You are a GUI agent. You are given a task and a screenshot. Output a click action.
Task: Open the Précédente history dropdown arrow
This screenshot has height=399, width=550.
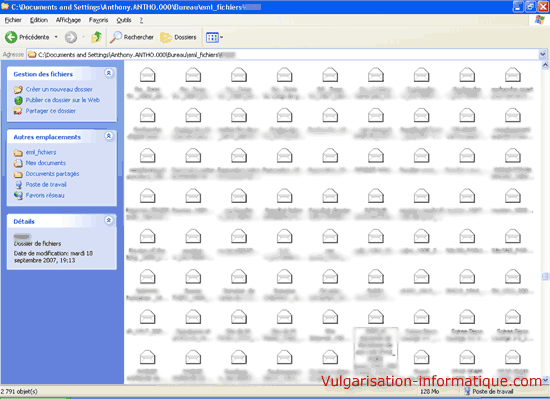click(x=56, y=37)
